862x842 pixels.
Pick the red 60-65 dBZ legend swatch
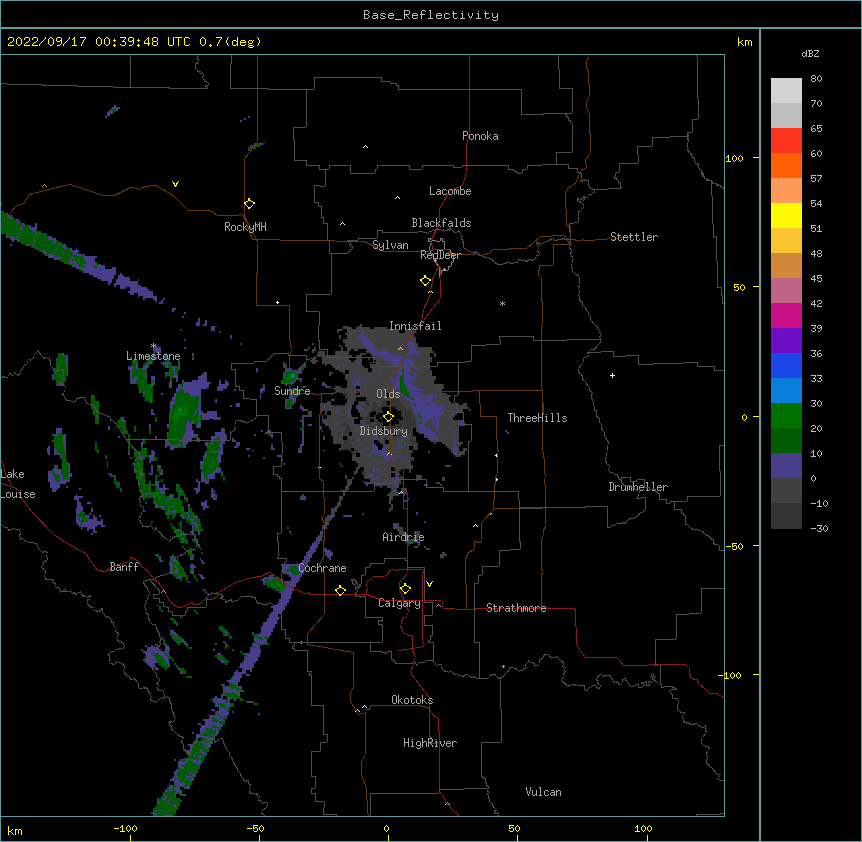coord(786,140)
